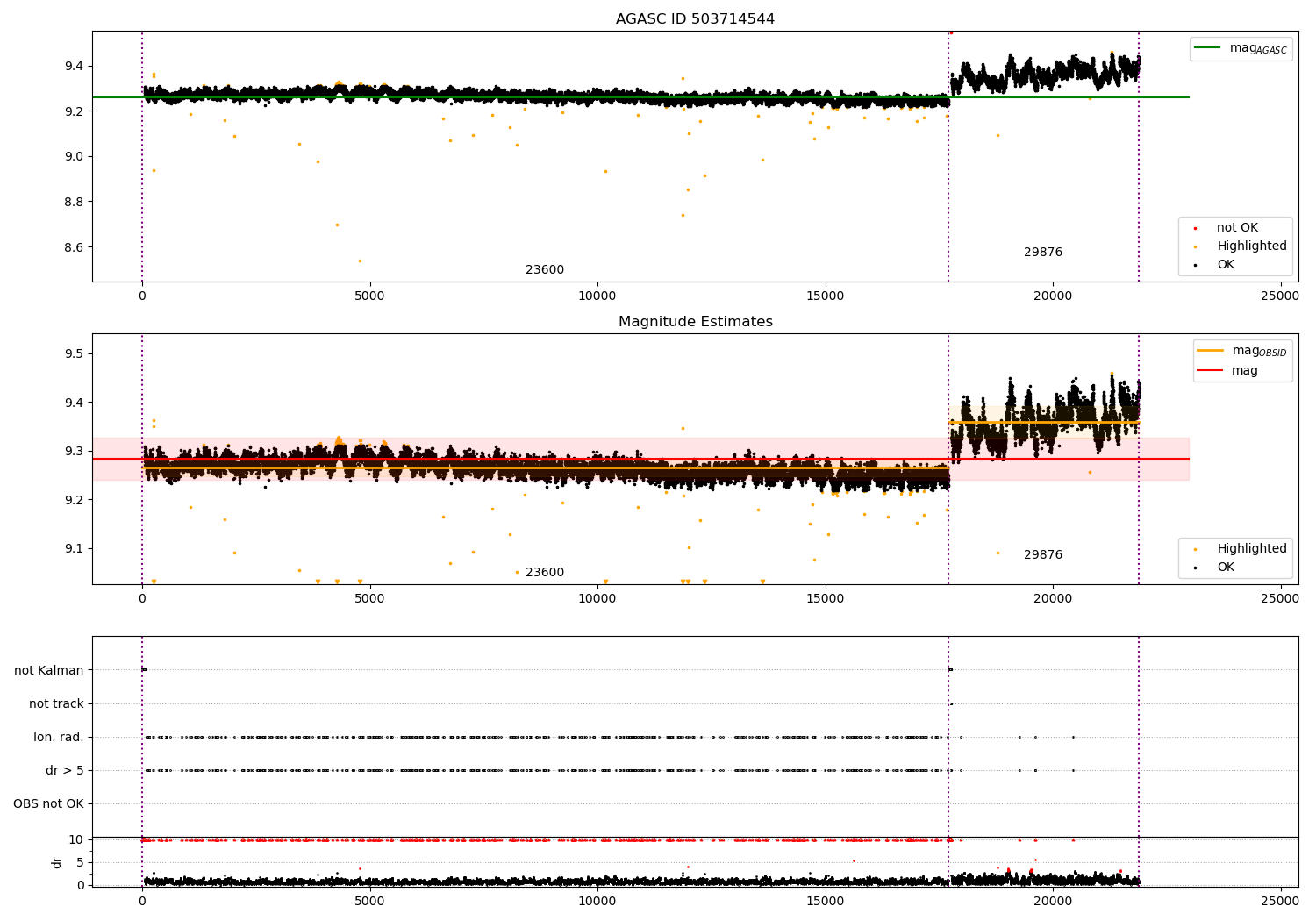Click 'Highlighted' legend entry in Magnitude Estimates plot
Screen dimensions: 1316x921
tap(1251, 549)
